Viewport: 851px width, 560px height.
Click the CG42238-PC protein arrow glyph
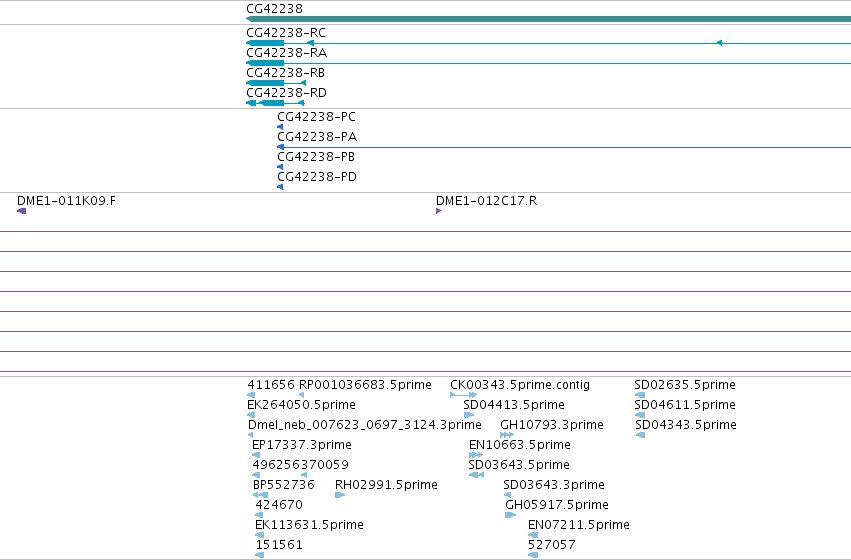pyautogui.click(x=280, y=127)
